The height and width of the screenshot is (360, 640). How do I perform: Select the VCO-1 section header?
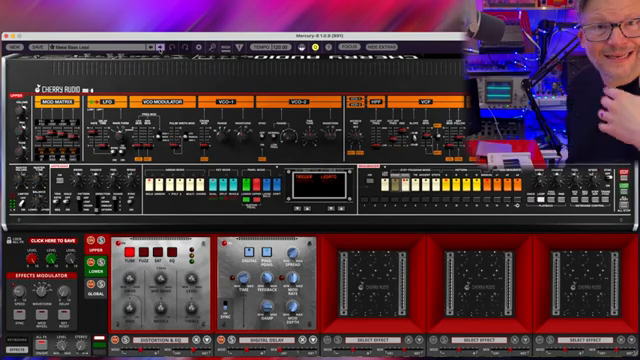[226, 102]
